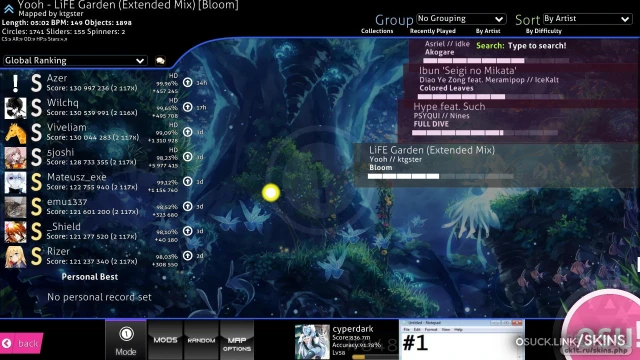This screenshot has height=360, width=640.
Task: Click the replay arrow icon on Mateusz_exe's score
Action: tap(187, 181)
